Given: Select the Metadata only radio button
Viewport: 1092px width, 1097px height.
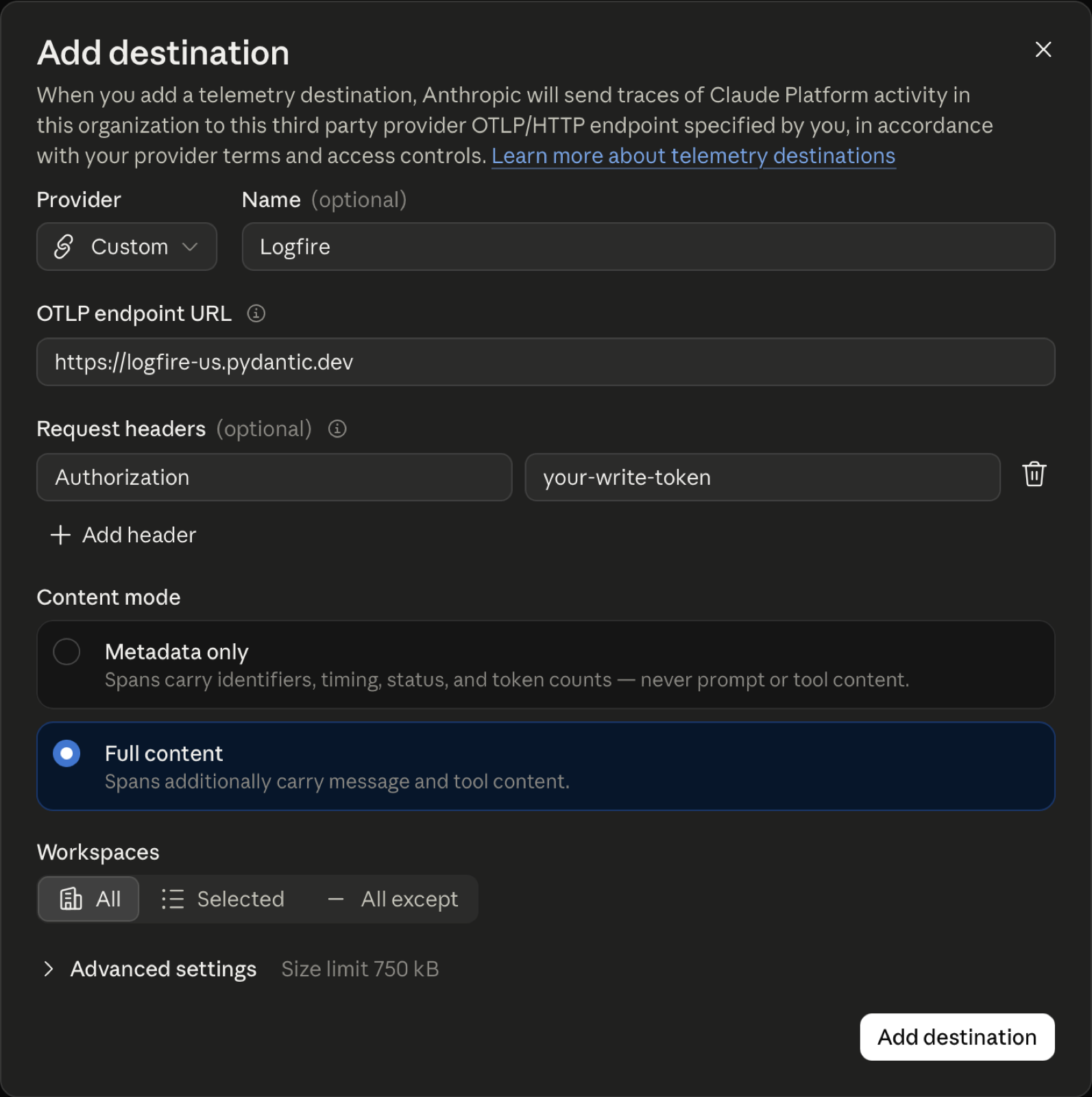Looking at the screenshot, I should [x=66, y=651].
